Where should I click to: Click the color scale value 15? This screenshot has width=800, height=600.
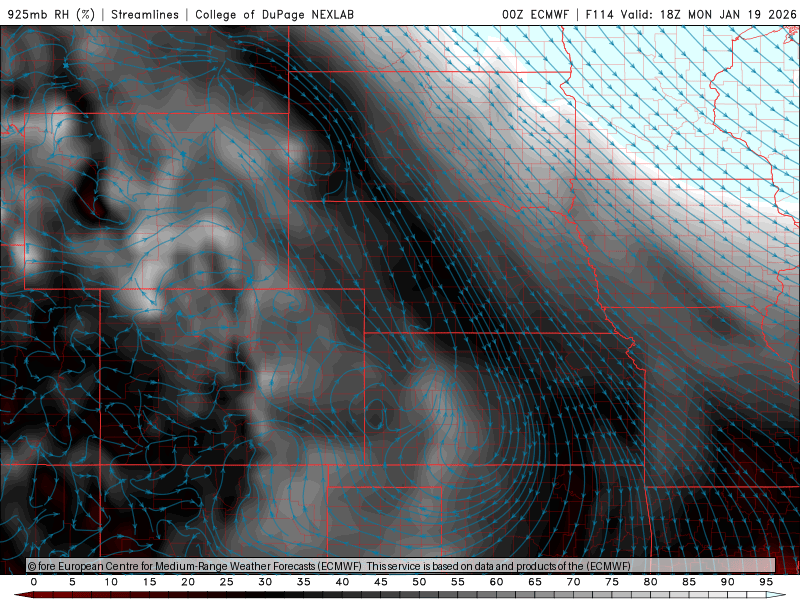point(149,582)
